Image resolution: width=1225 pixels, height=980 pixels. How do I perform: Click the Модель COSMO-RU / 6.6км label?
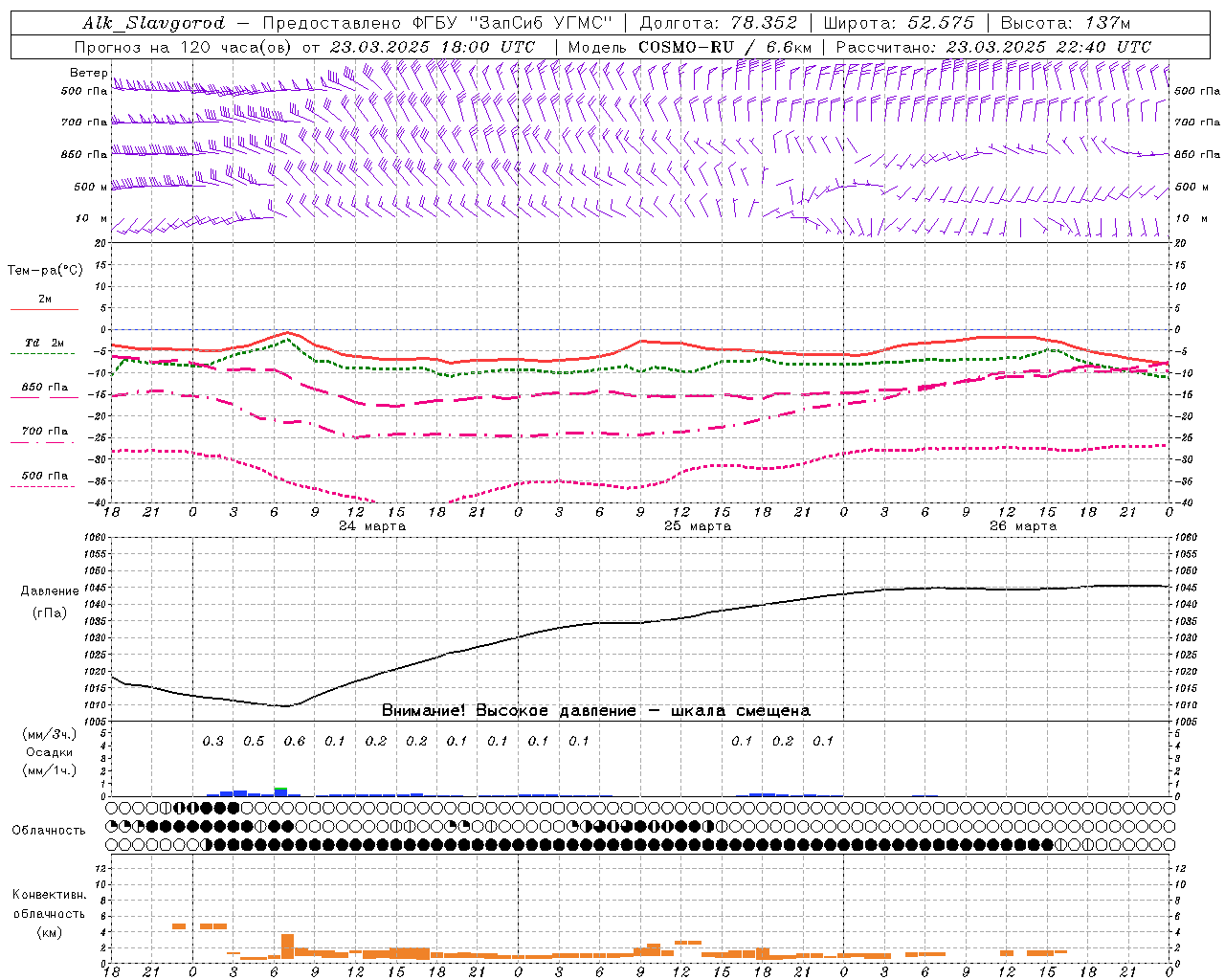coord(690,47)
